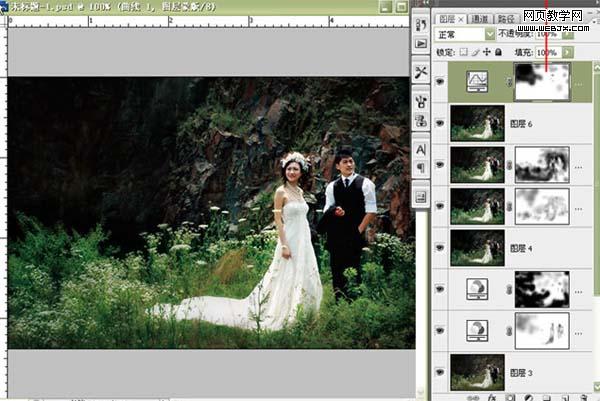The image size is (600, 401).
Task: Click the Character panel 'A' icon
Action: 420,148
